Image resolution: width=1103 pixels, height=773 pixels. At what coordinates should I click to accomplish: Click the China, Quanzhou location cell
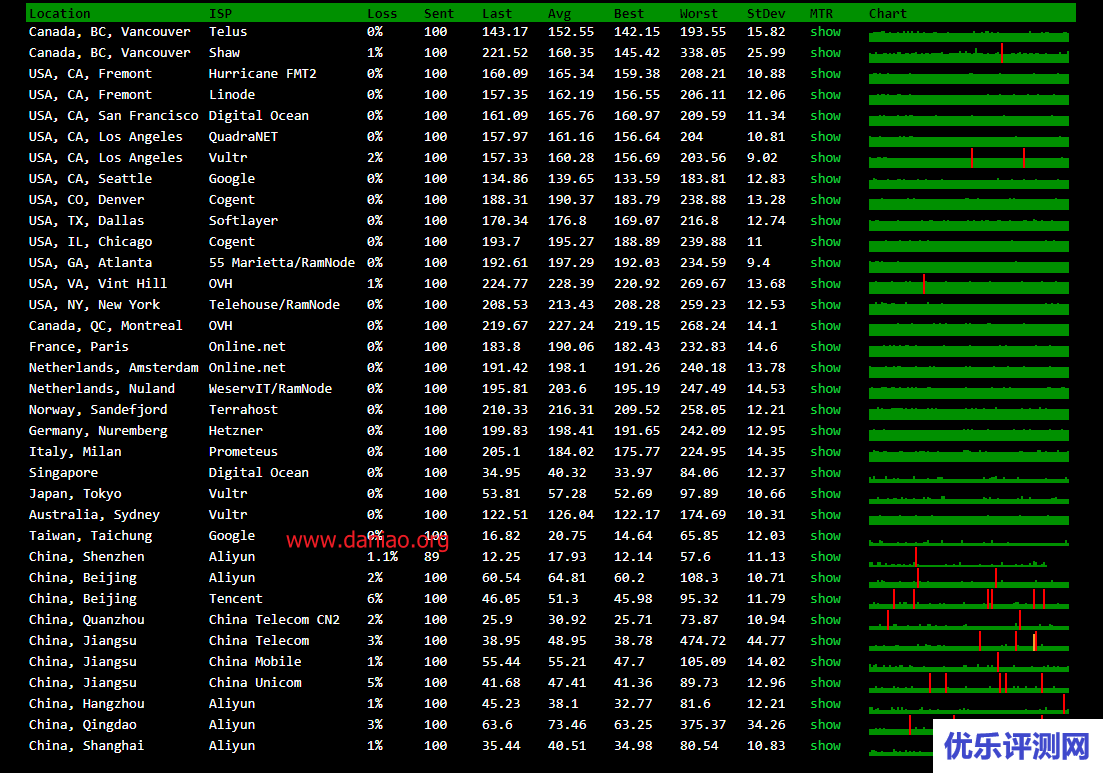point(87,620)
